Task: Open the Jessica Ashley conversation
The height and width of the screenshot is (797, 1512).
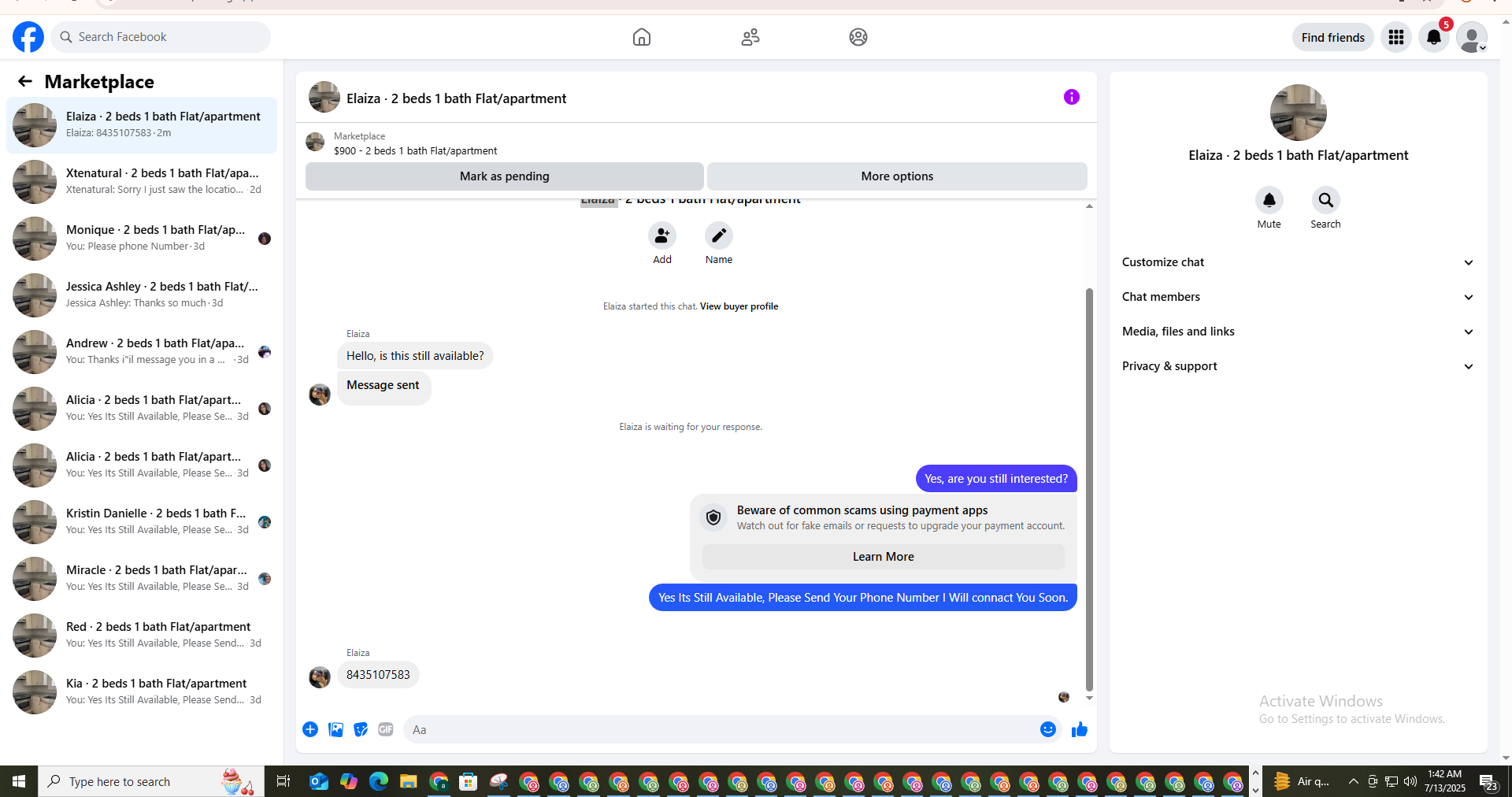Action: tap(142, 295)
